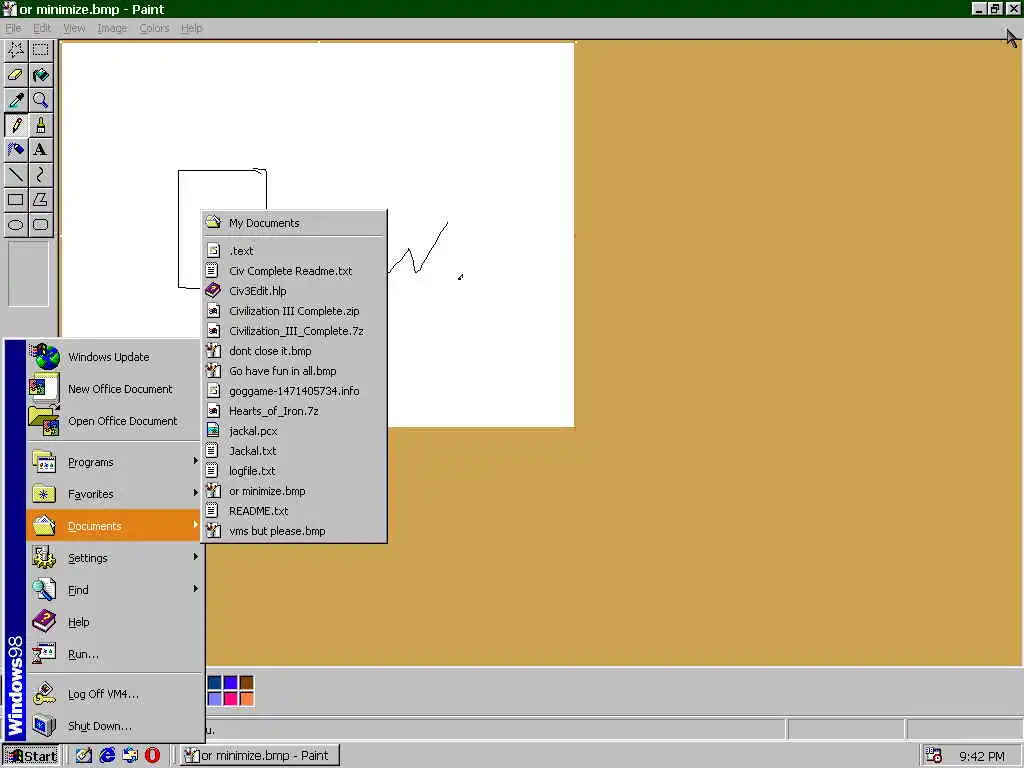Open 'vms but please.bmp'
Screen dimensions: 1024x768
point(294,532)
